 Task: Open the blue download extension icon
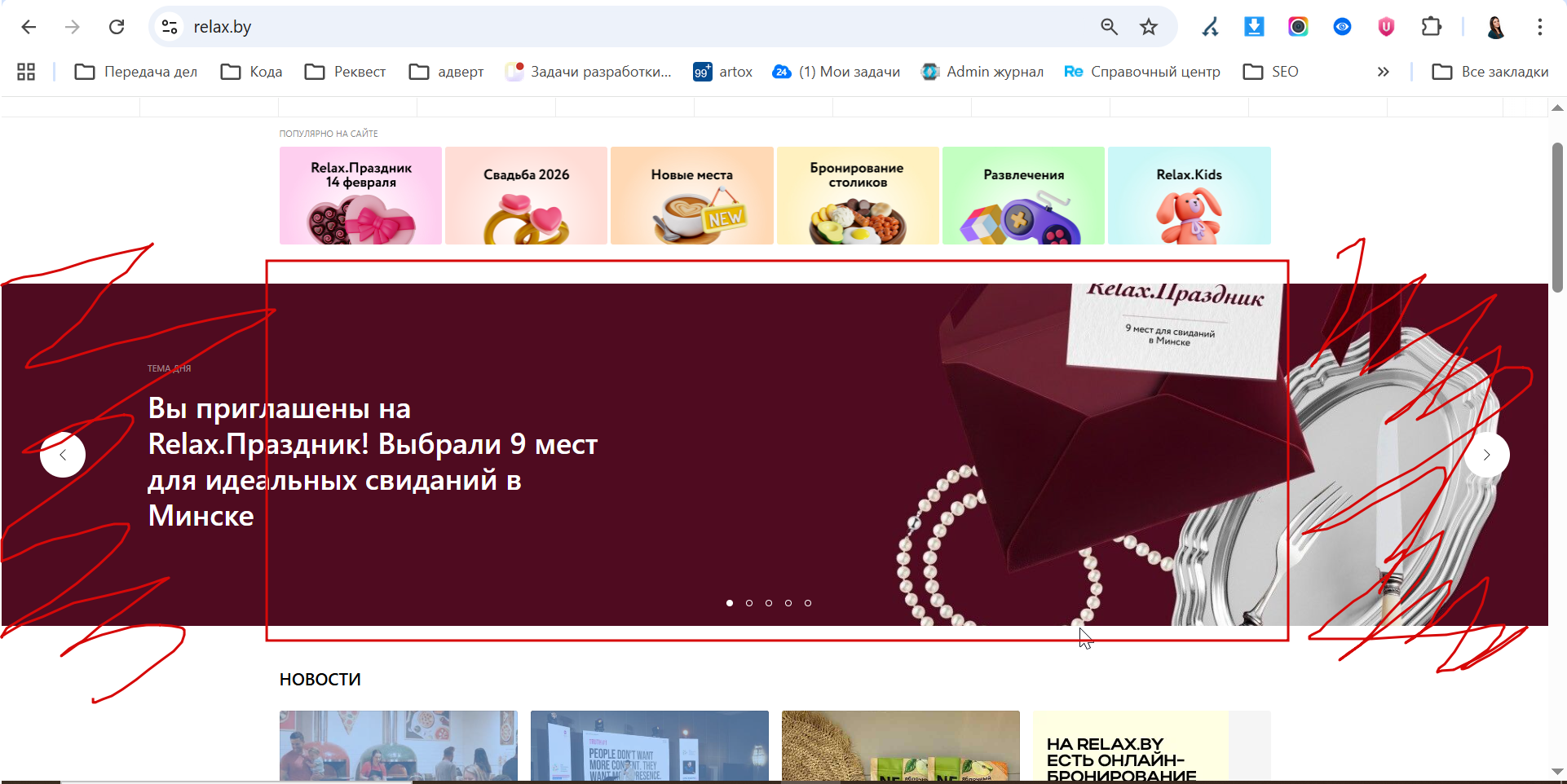tap(1254, 27)
